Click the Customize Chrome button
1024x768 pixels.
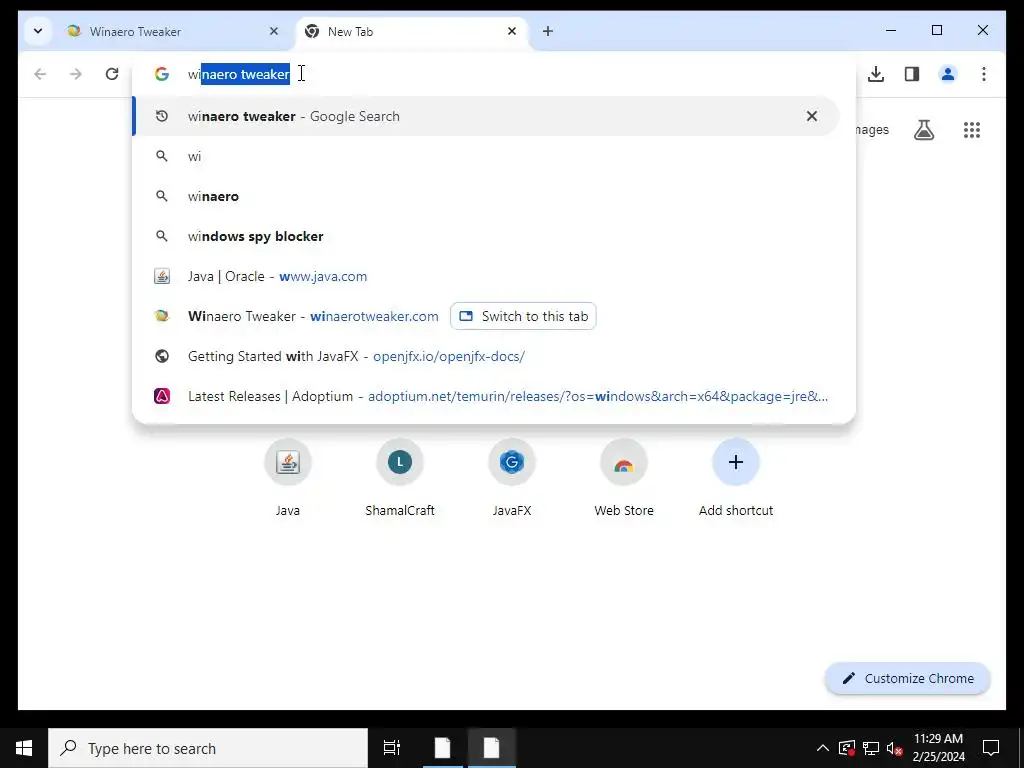(x=908, y=679)
